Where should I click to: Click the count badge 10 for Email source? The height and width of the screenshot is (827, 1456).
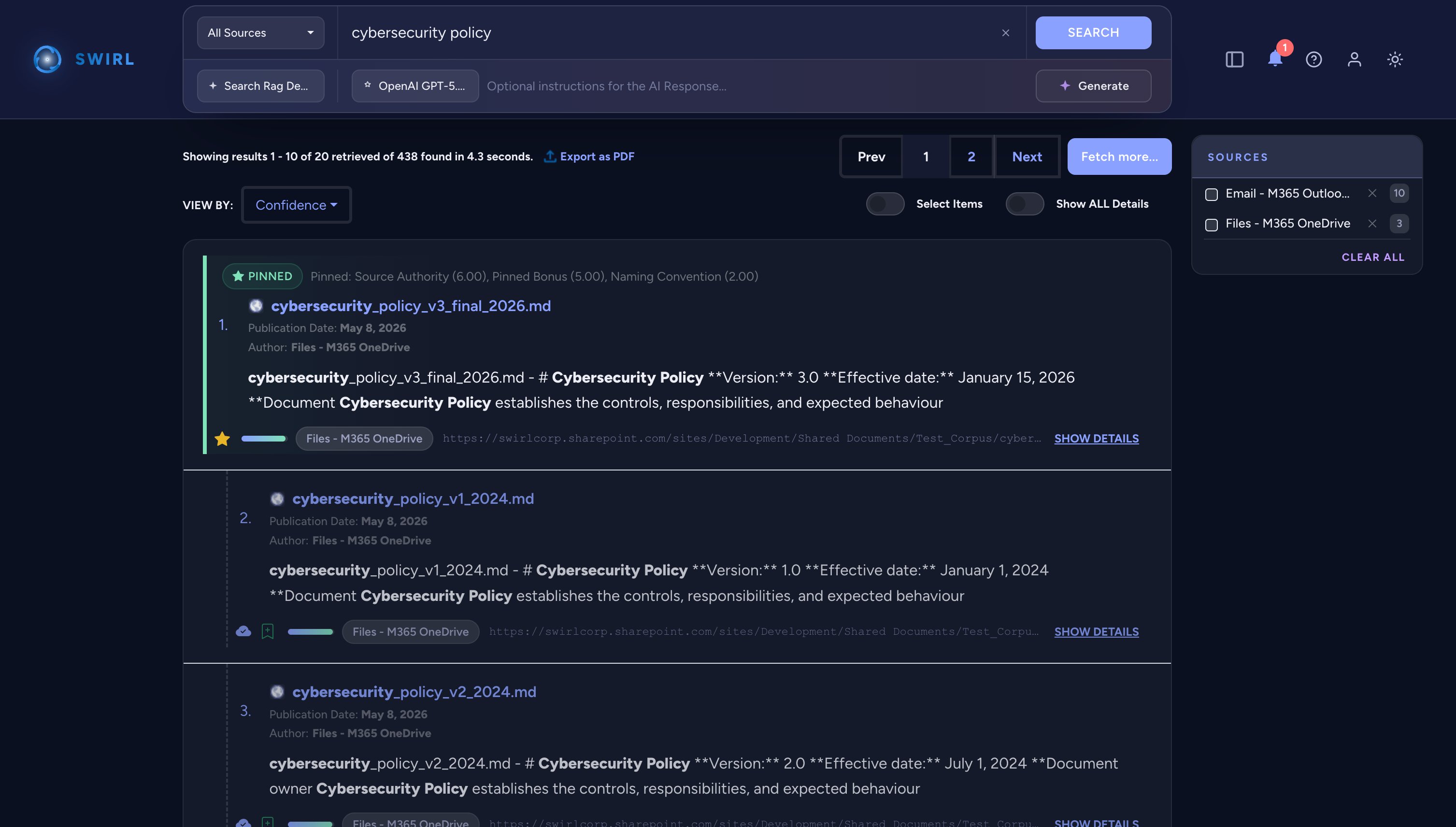click(1399, 193)
